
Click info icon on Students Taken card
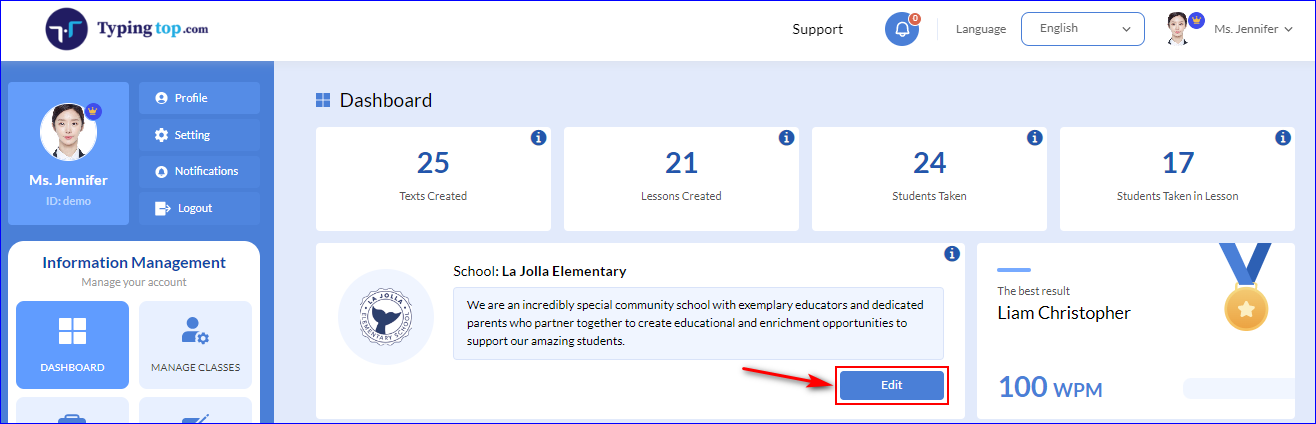[1034, 137]
